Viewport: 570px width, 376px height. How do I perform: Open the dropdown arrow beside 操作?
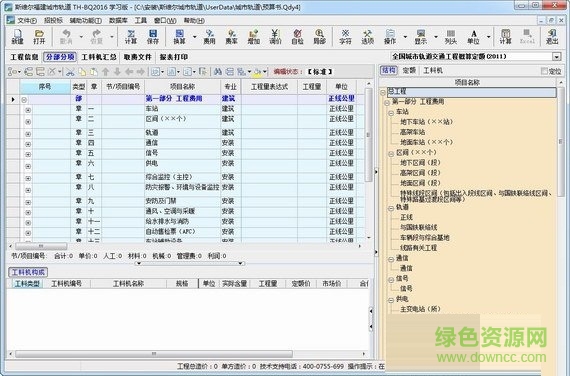(405, 37)
